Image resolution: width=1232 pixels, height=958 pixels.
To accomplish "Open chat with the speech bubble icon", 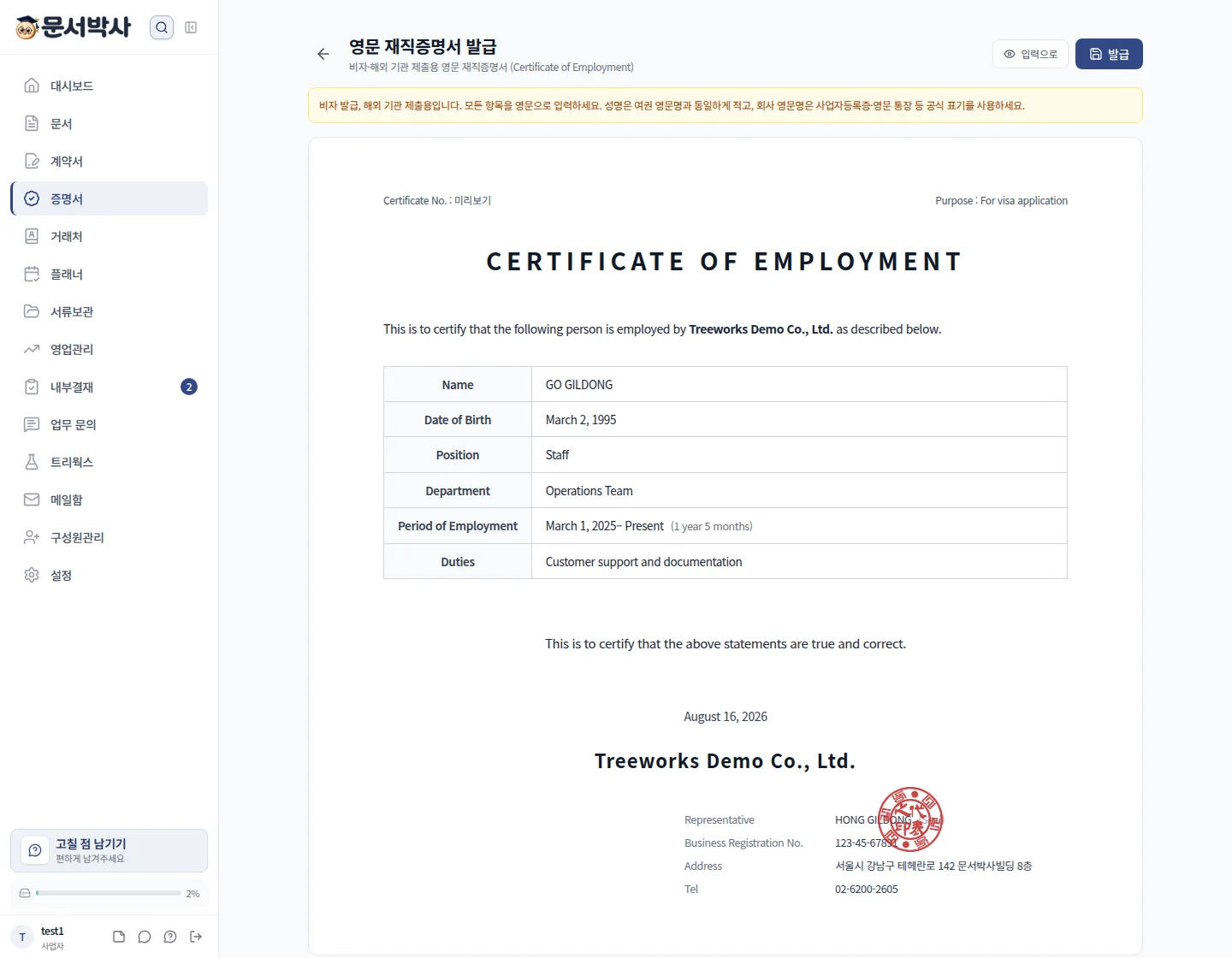I will pos(145,937).
